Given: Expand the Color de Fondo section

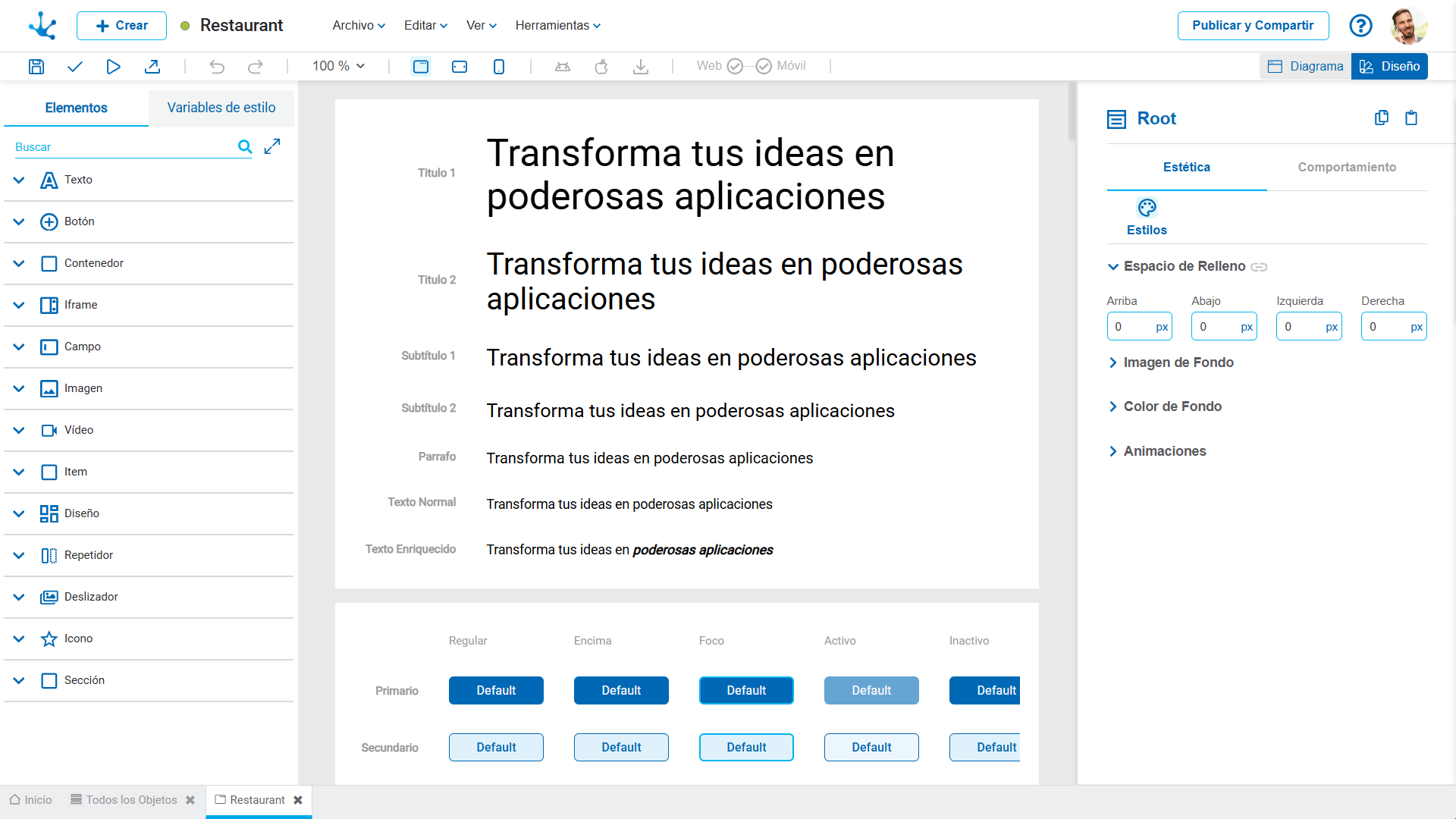Looking at the screenshot, I should pyautogui.click(x=1172, y=406).
